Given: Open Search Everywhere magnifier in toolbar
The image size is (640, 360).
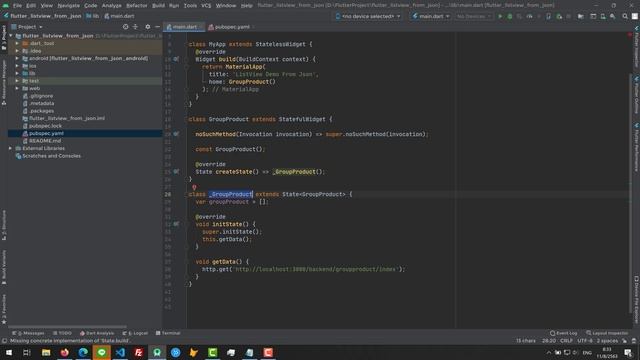Looking at the screenshot, I should pyautogui.click(x=625, y=16).
